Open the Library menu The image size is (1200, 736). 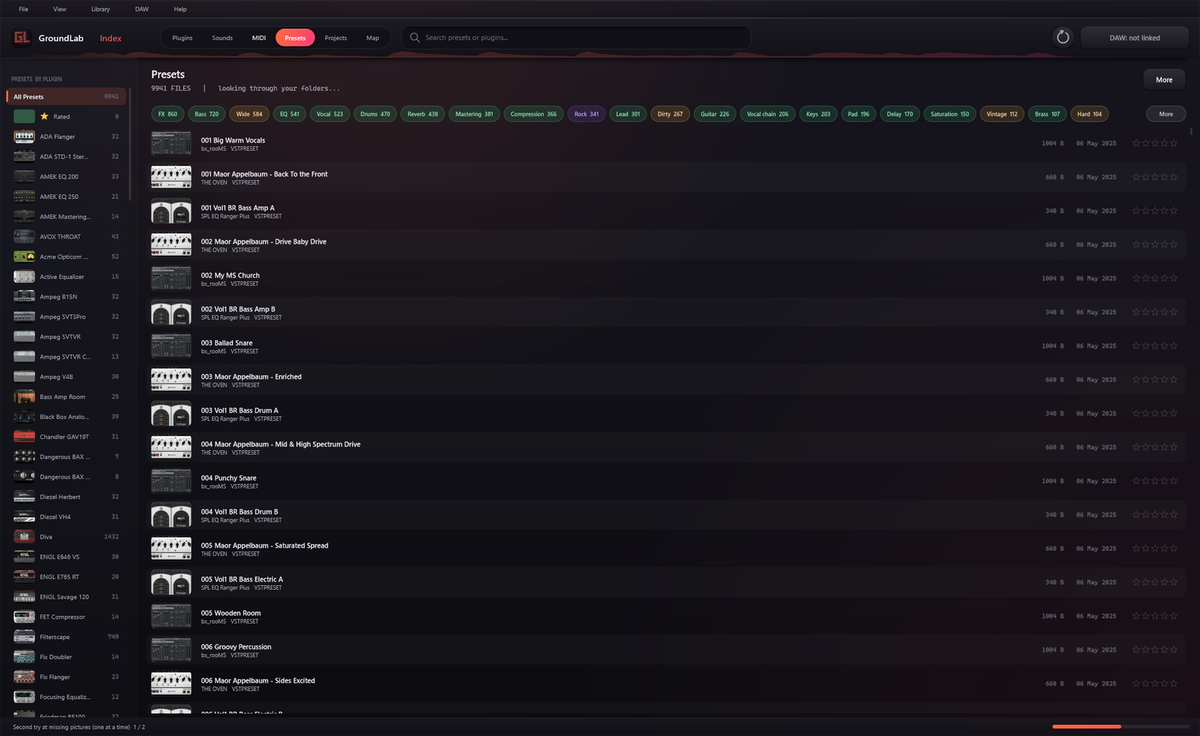tap(100, 9)
